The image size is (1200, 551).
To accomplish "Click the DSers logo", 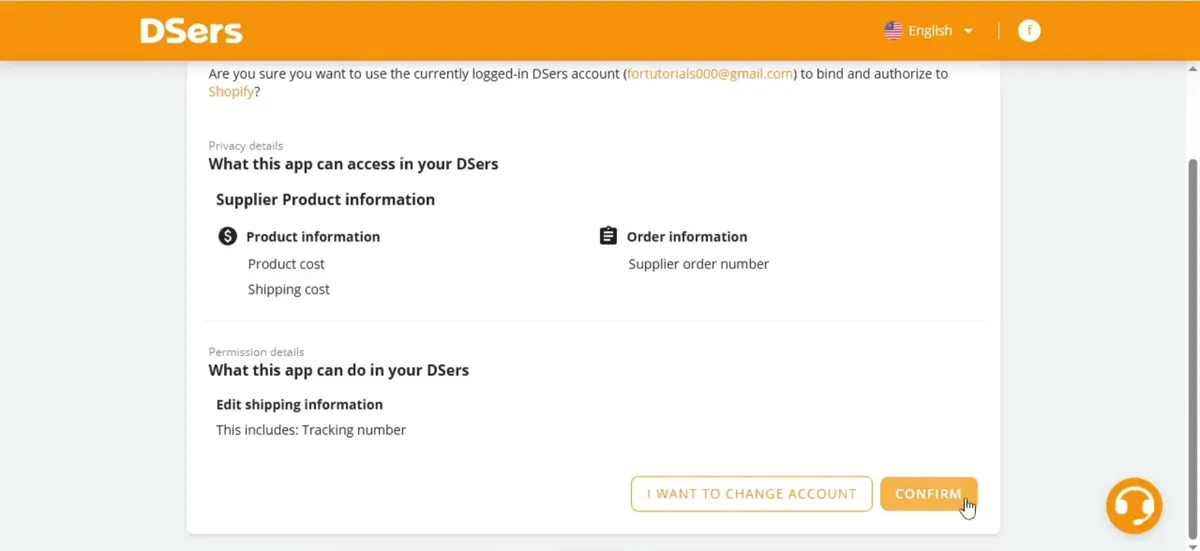I will (191, 31).
